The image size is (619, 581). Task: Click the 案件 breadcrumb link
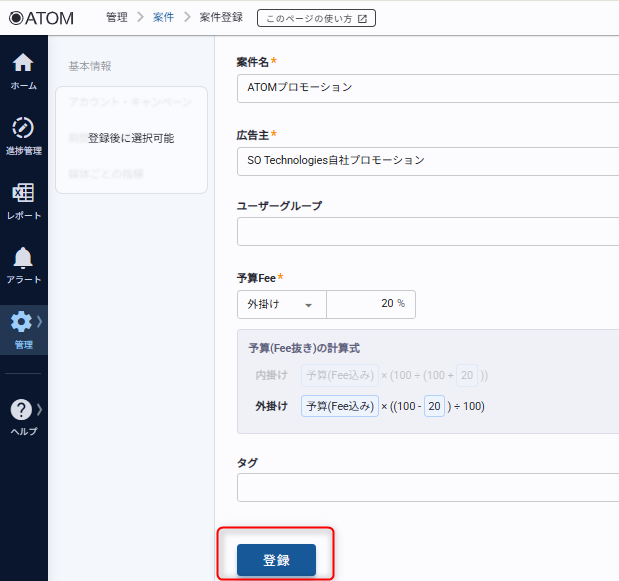(x=163, y=18)
